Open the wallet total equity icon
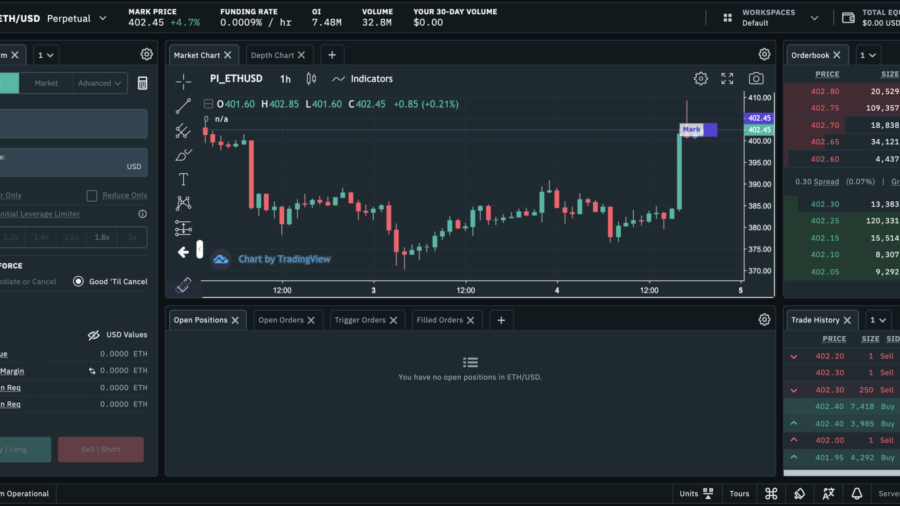Viewport: 900px width, 506px height. [848, 18]
